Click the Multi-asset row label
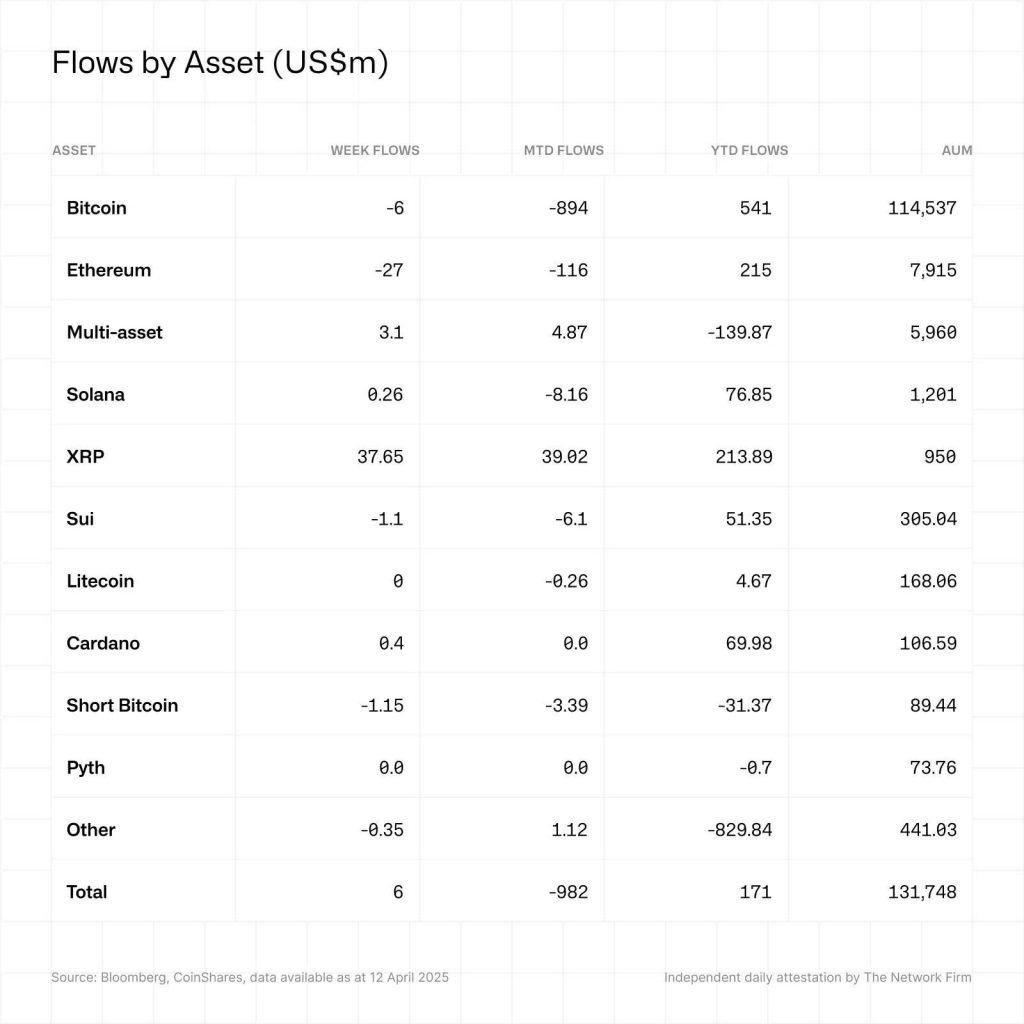Image resolution: width=1024 pixels, height=1024 pixels. click(x=114, y=332)
